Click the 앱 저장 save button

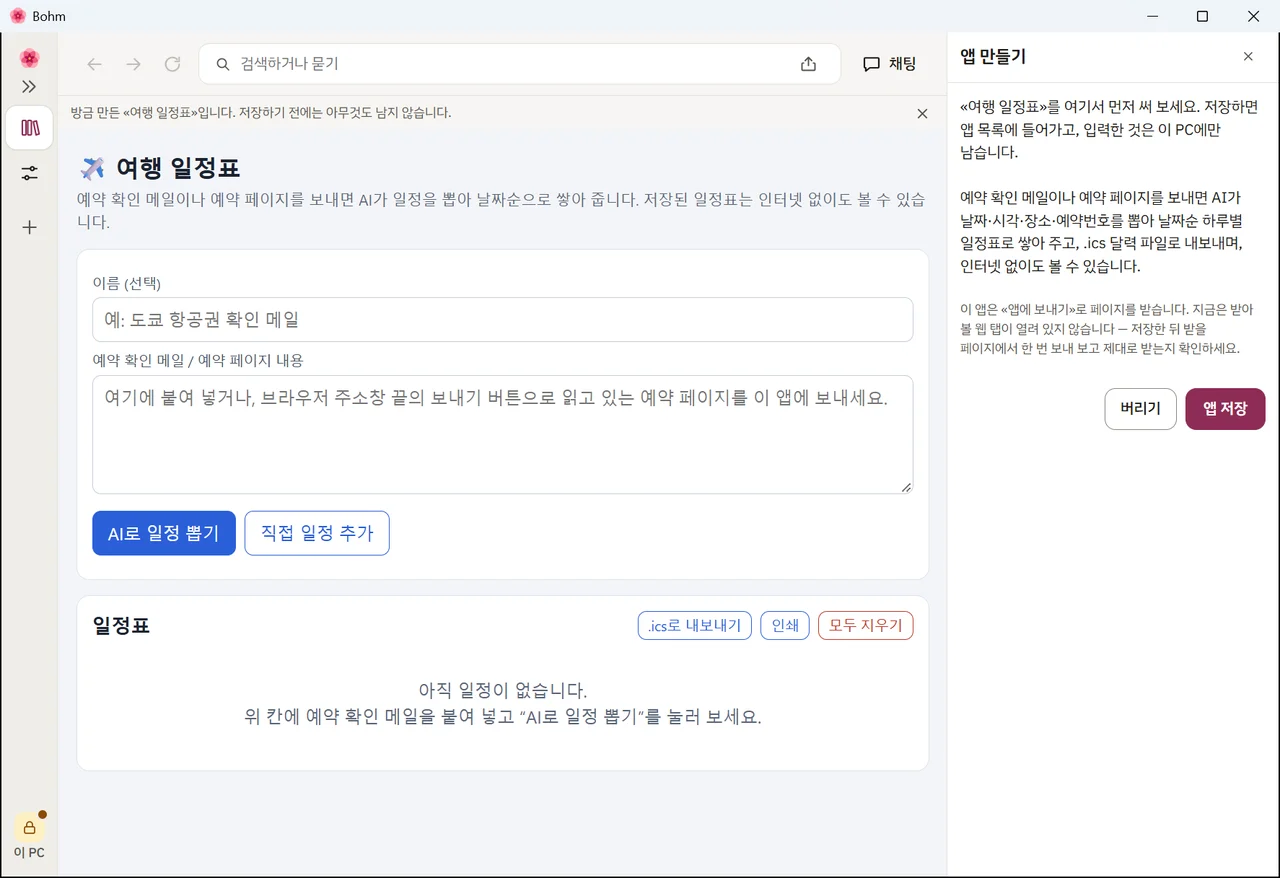pos(1225,409)
